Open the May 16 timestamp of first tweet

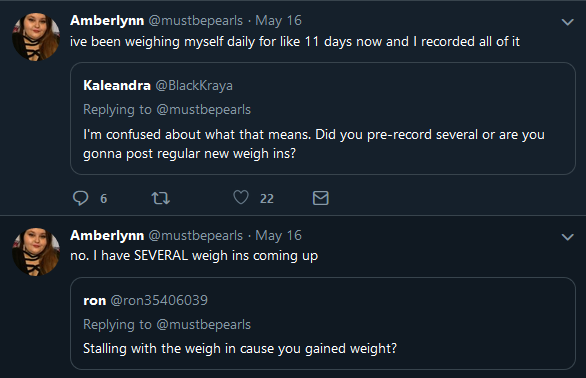click(278, 21)
